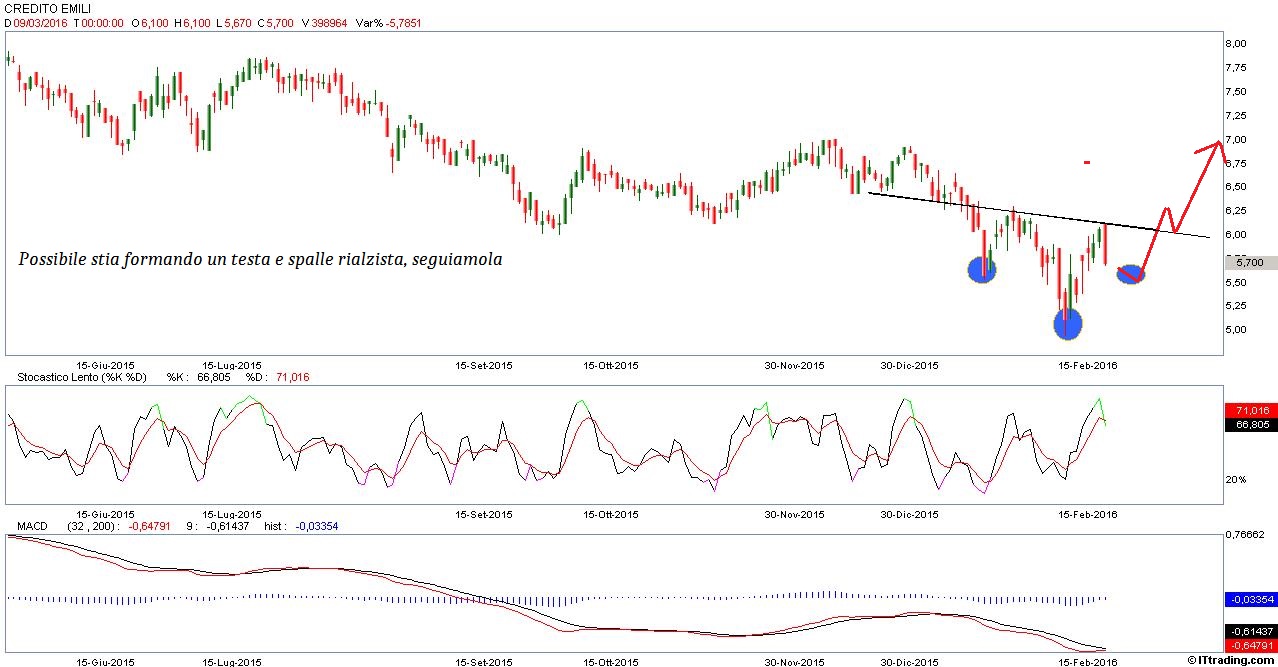Click the red 71,016 stochastic value box

(x=1250, y=411)
